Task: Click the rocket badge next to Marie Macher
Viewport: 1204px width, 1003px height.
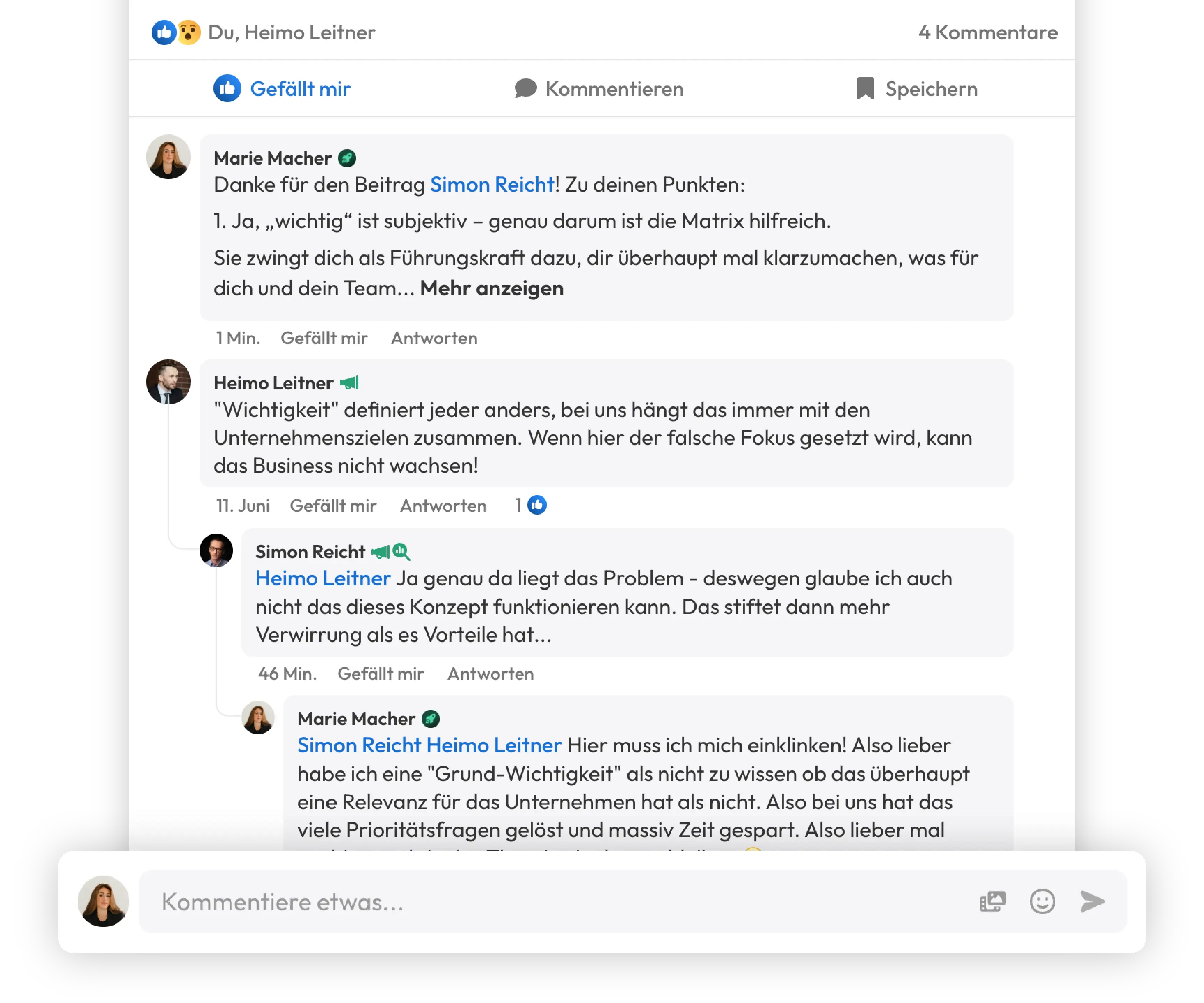Action: pyautogui.click(x=347, y=158)
